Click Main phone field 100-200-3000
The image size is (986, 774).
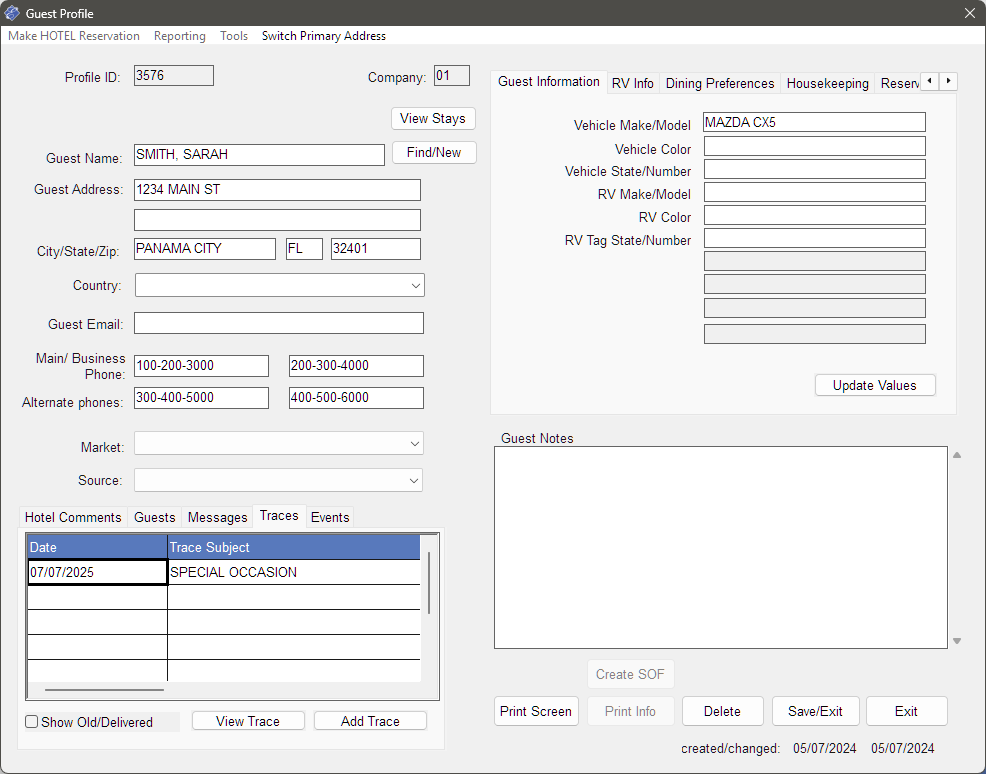[201, 366]
